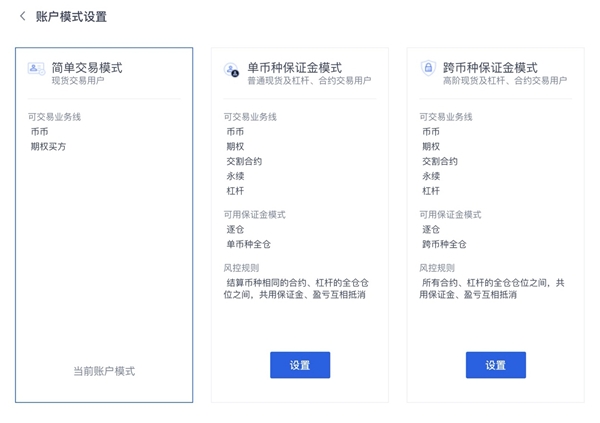Click 交割合约 in single-currency card
Screen dimensions: 600x423
pos(244,161)
